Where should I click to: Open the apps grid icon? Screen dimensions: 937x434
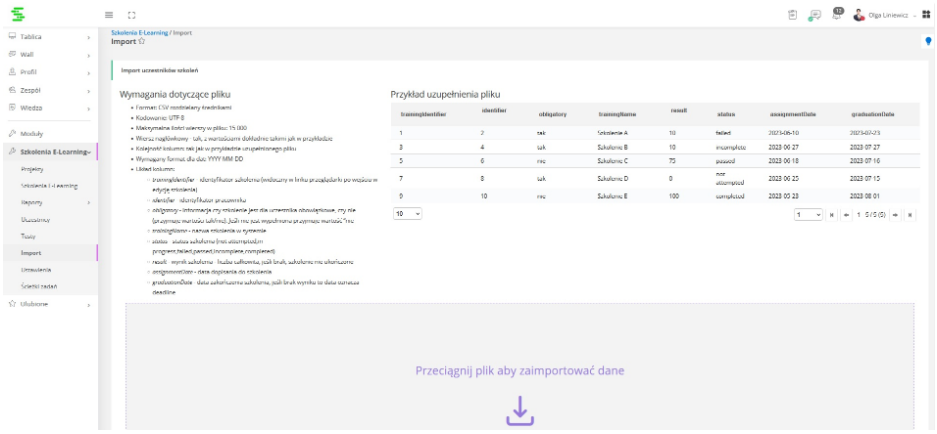[925, 15]
